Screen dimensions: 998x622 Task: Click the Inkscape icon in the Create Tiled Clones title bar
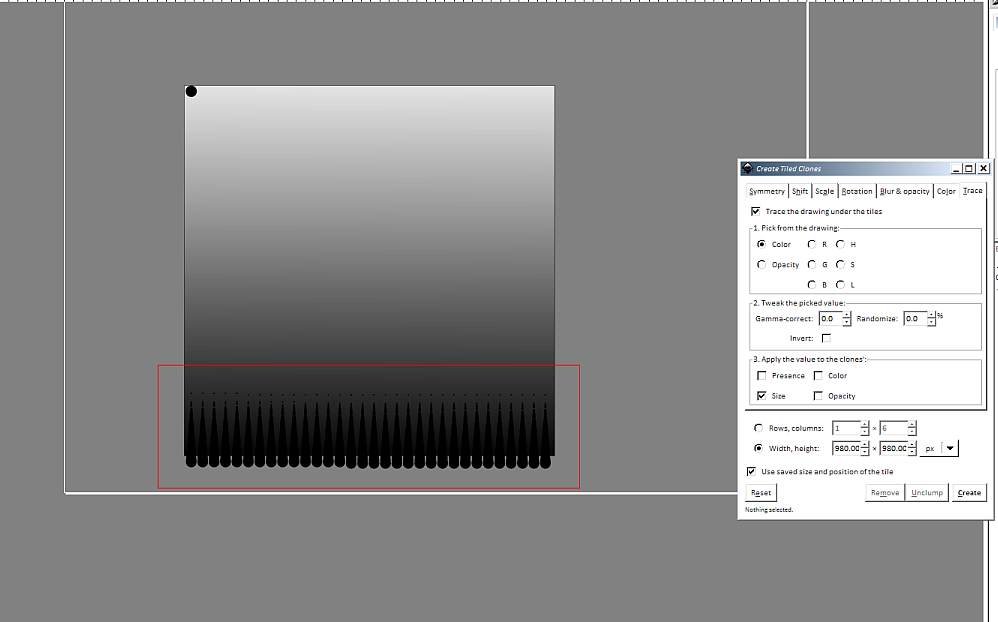pyautogui.click(x=748, y=169)
